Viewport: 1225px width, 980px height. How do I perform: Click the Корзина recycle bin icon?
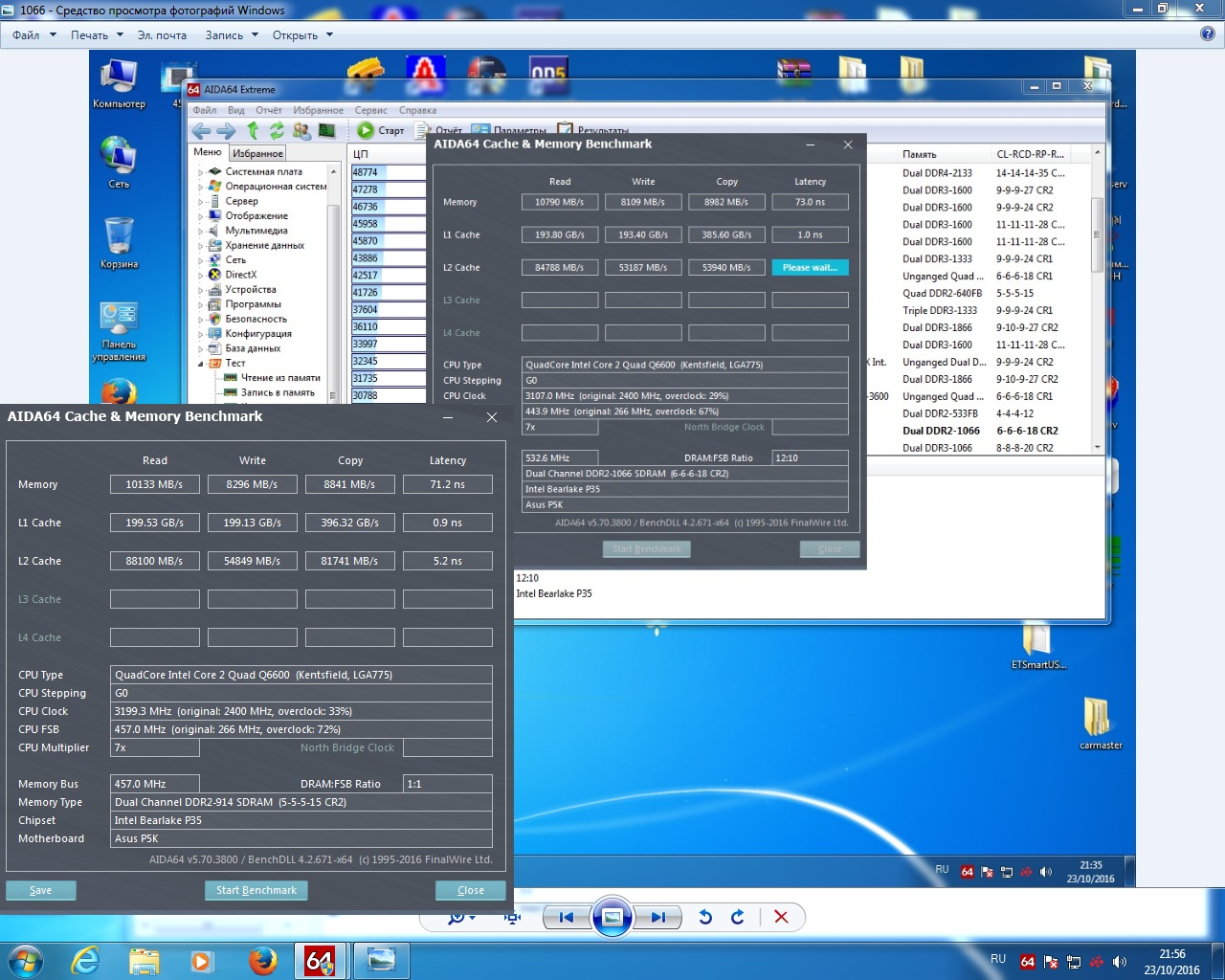pyautogui.click(x=119, y=242)
